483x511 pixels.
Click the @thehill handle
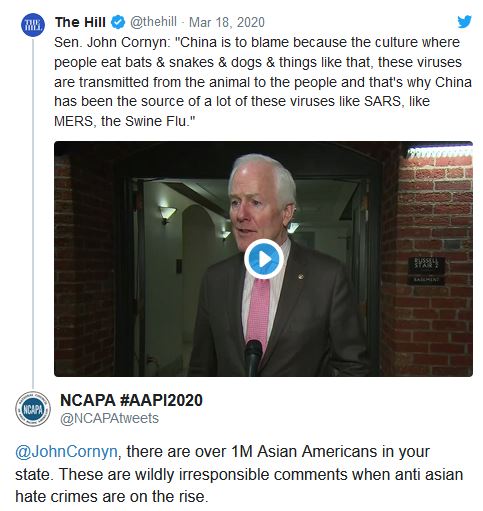(x=153, y=22)
